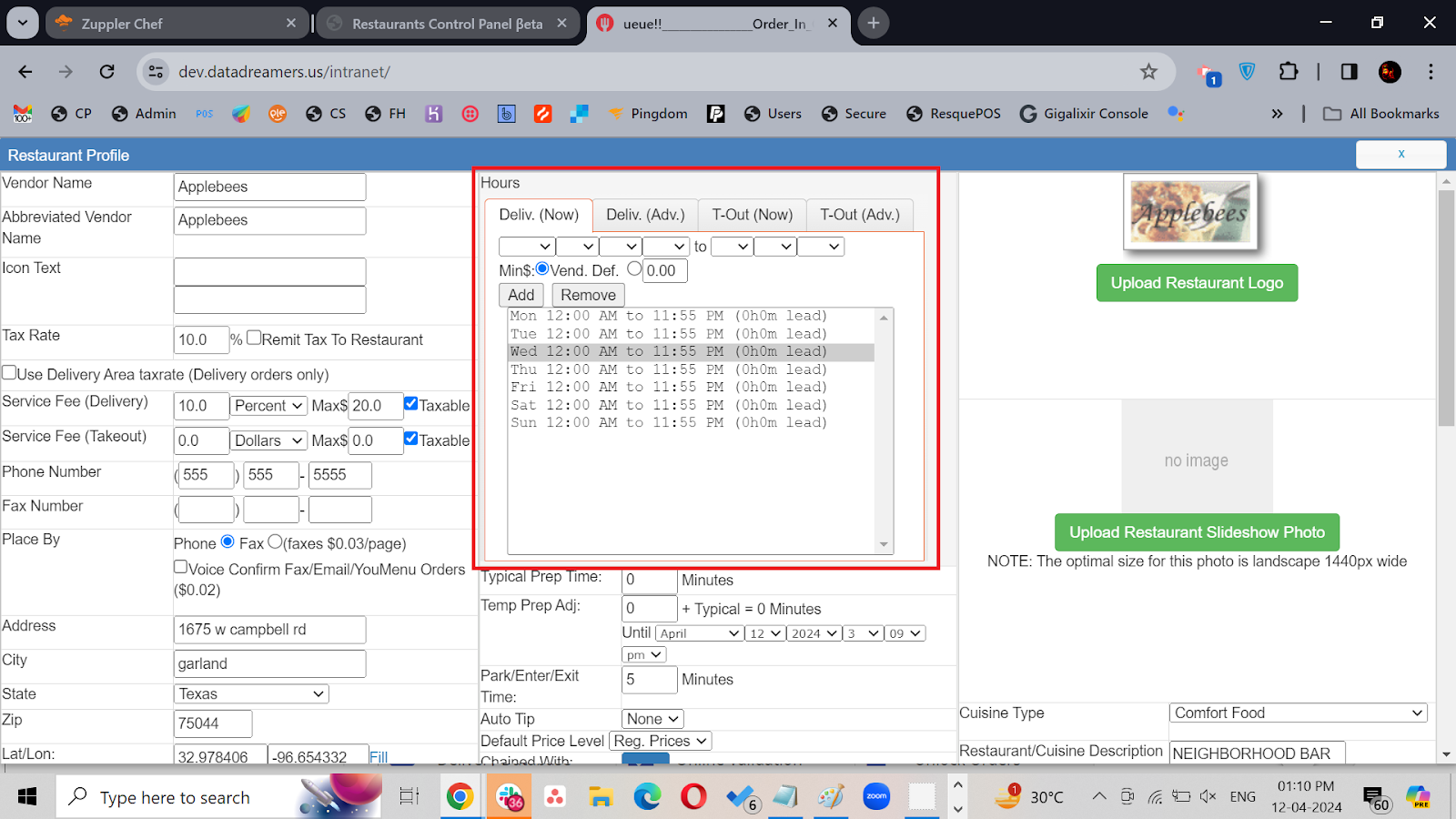Go back to previous page
Image resolution: width=1456 pixels, height=819 pixels.
click(x=25, y=72)
